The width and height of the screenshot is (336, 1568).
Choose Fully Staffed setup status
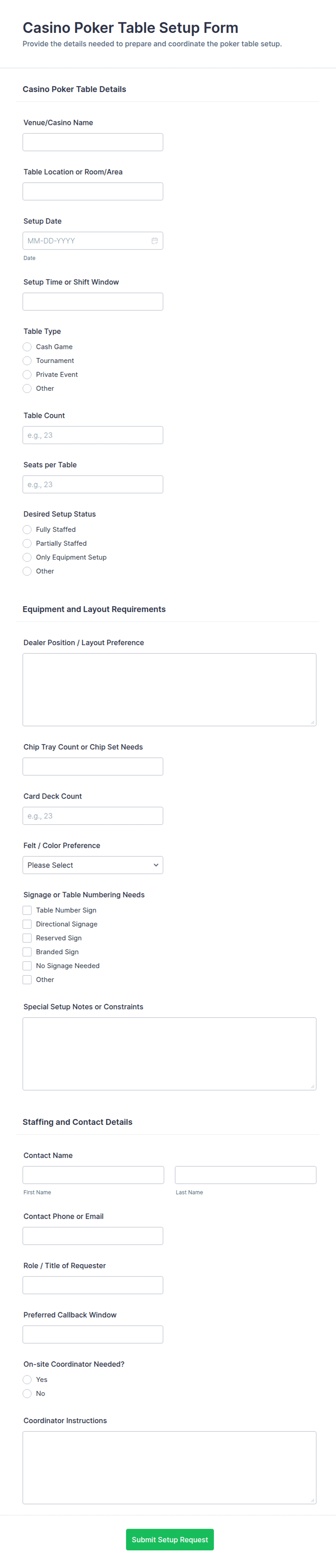[x=27, y=530]
